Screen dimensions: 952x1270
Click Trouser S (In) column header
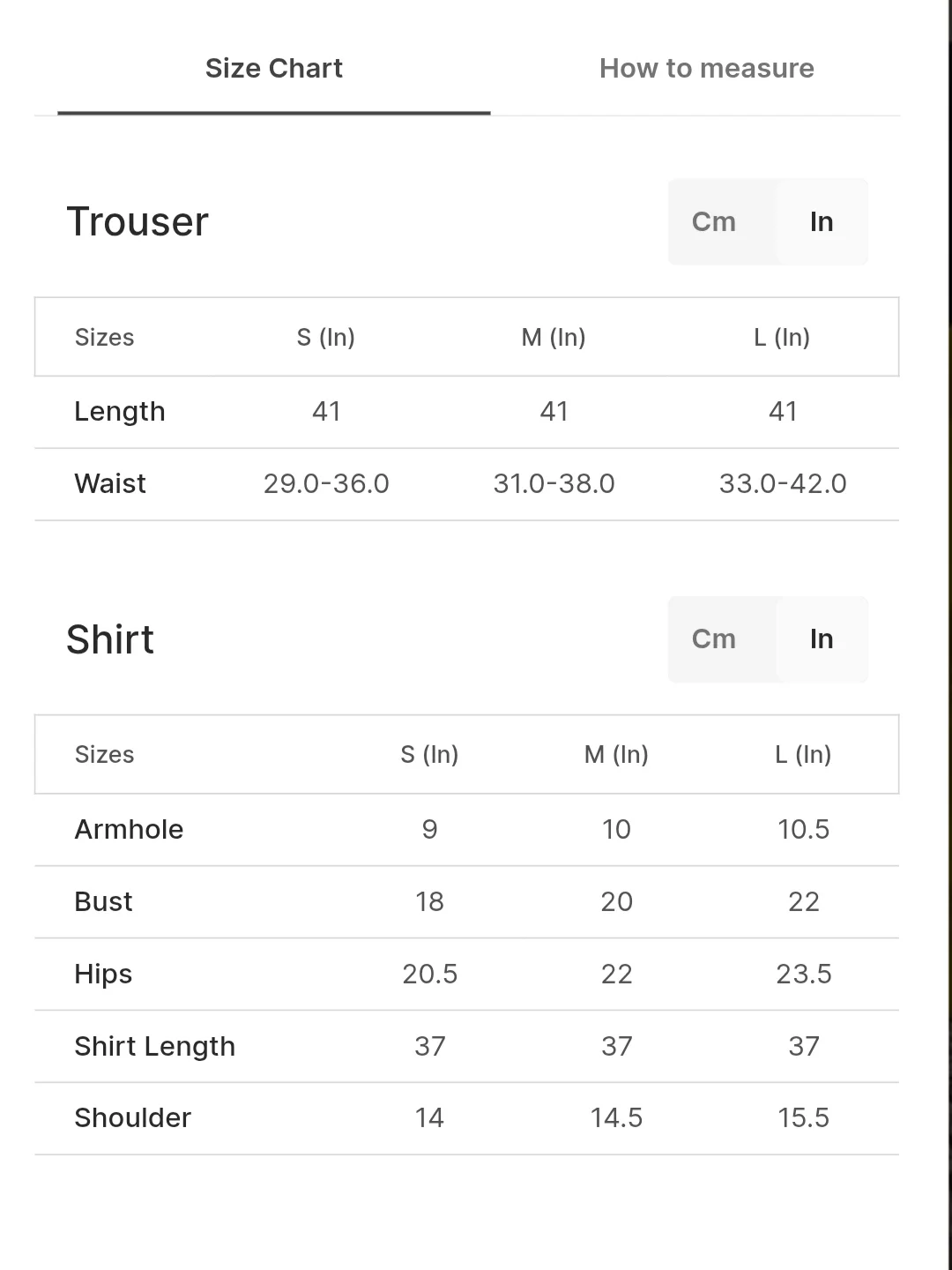tap(326, 337)
